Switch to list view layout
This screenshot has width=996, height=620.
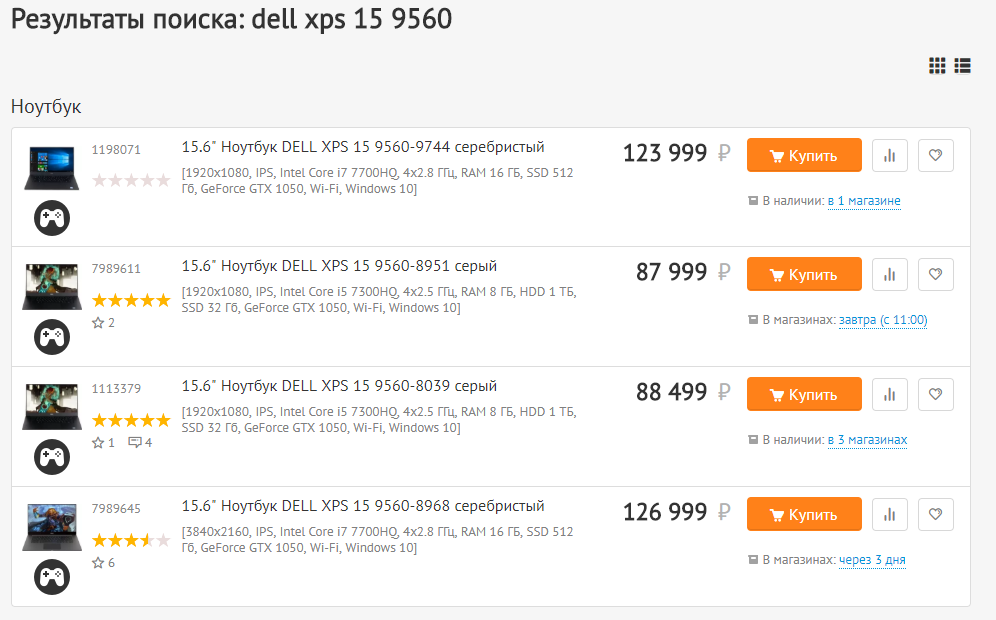[x=963, y=66]
